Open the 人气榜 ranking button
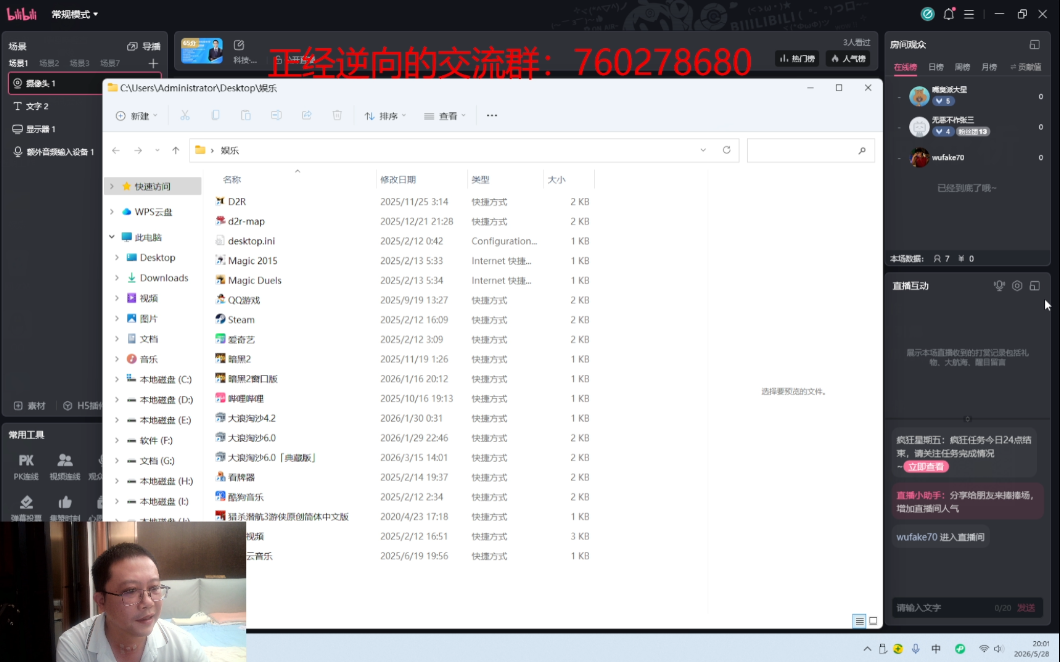 848,59
